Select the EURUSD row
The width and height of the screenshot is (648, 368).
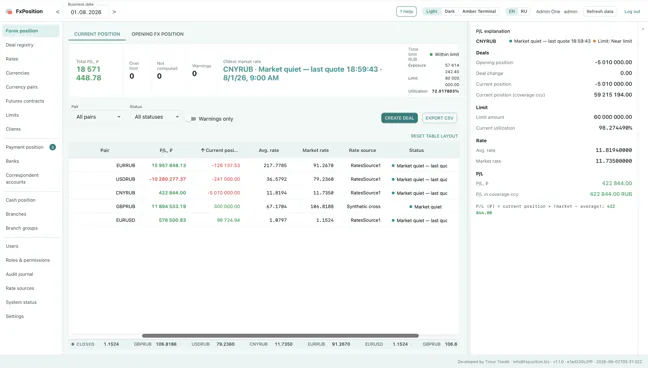pos(264,220)
